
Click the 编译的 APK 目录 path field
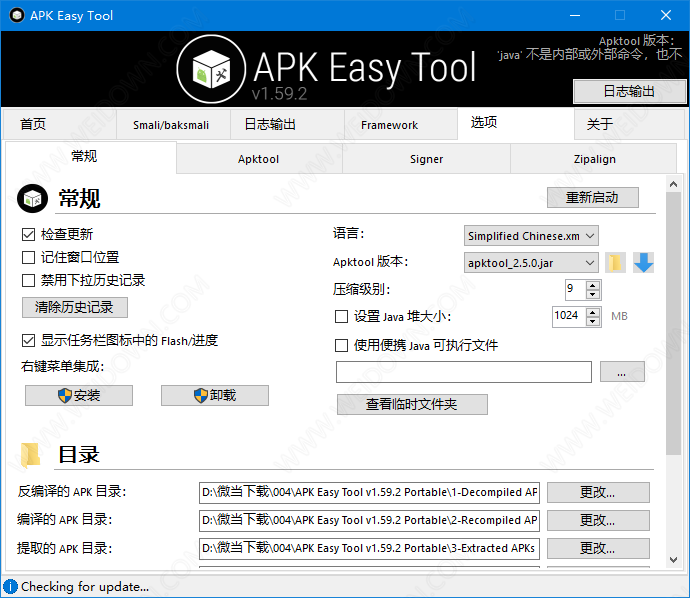369,521
